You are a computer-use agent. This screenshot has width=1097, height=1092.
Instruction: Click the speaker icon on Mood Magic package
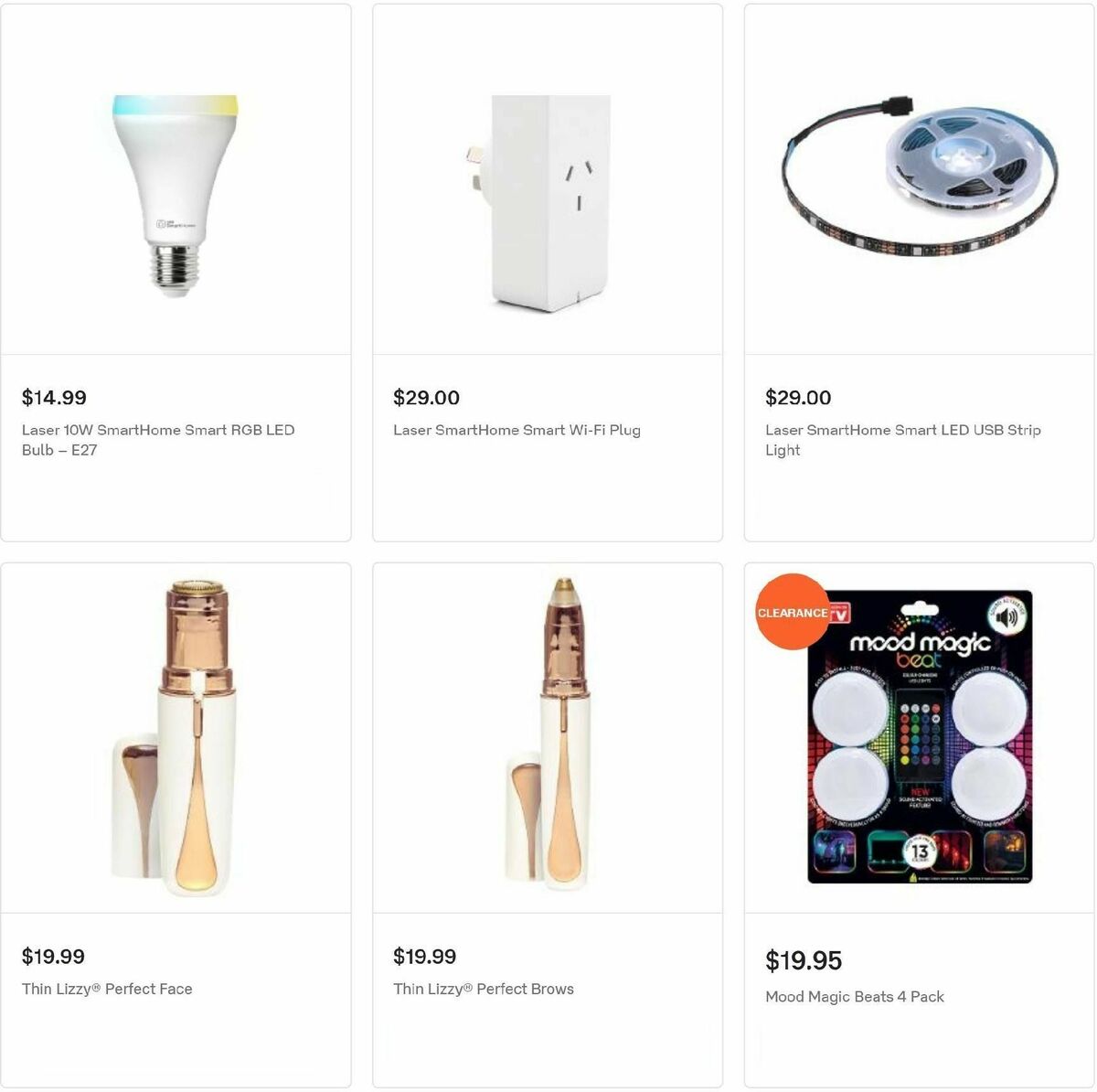point(1006,617)
